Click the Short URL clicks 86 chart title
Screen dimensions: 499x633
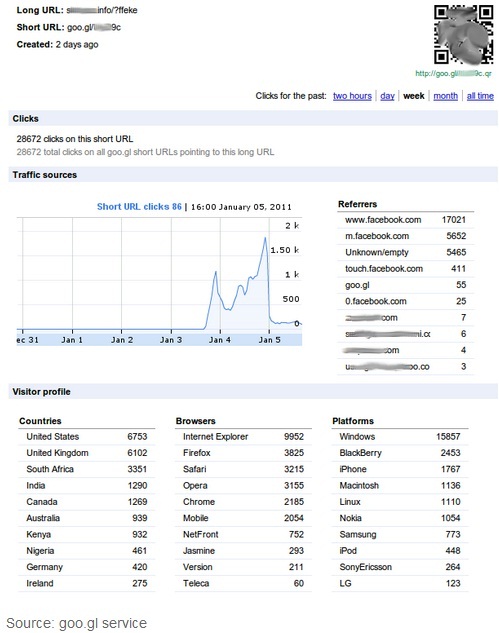139,207
